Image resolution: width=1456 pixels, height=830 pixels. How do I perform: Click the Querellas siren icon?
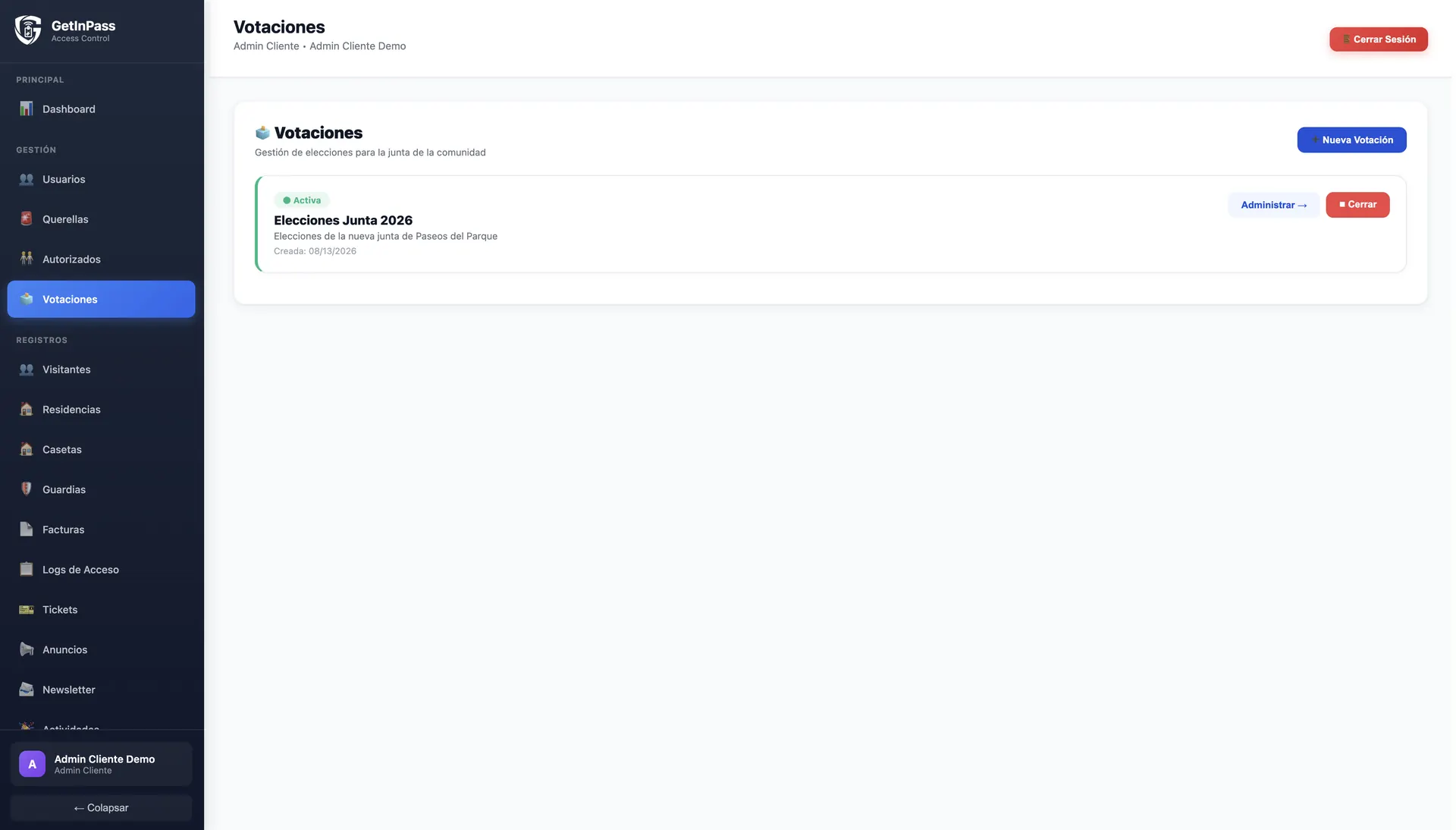[27, 219]
